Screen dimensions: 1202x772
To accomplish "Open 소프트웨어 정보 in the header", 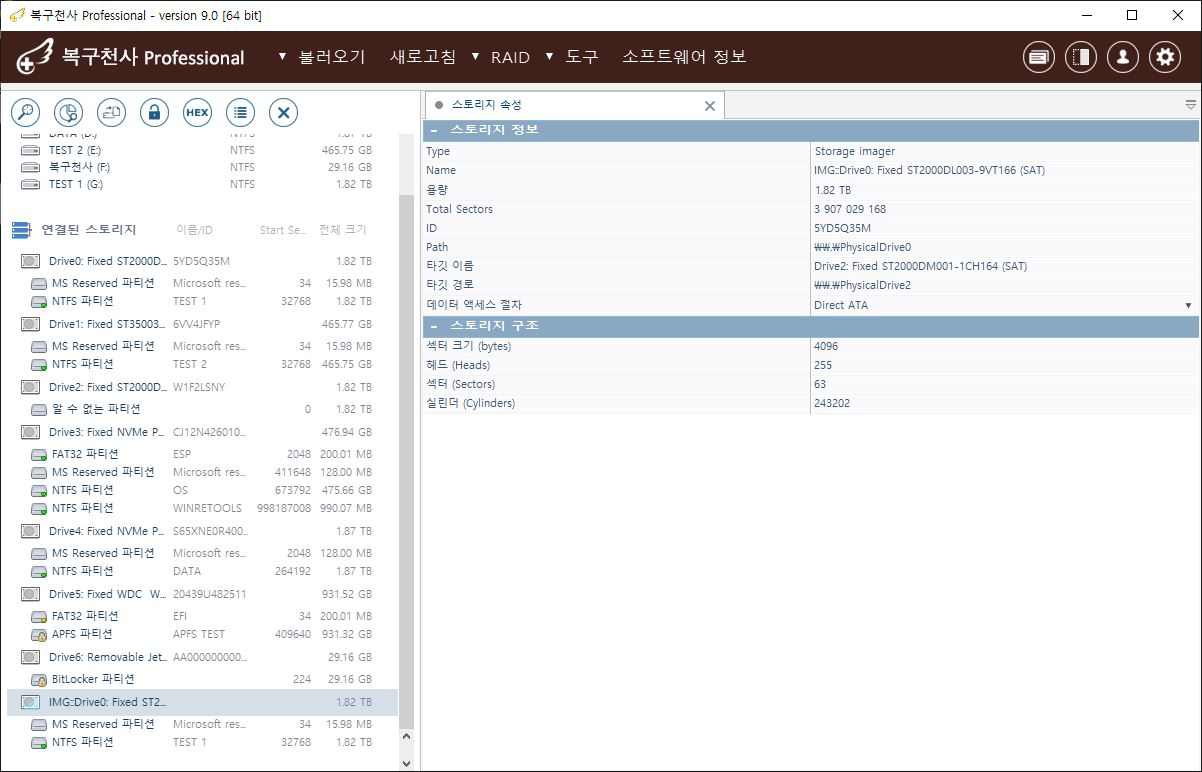I will pyautogui.click(x=684, y=57).
